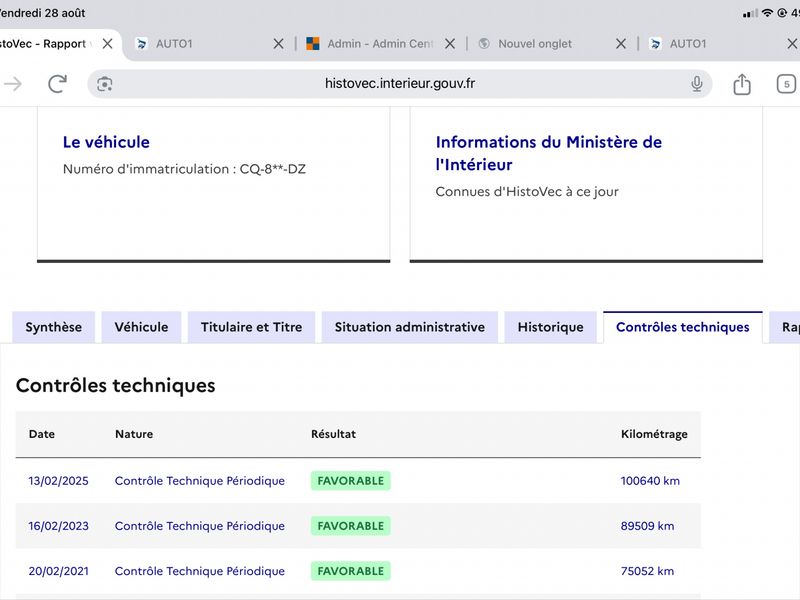Viewport: 800px width, 600px height.
Task: Open the share sheet icon
Action: click(742, 84)
